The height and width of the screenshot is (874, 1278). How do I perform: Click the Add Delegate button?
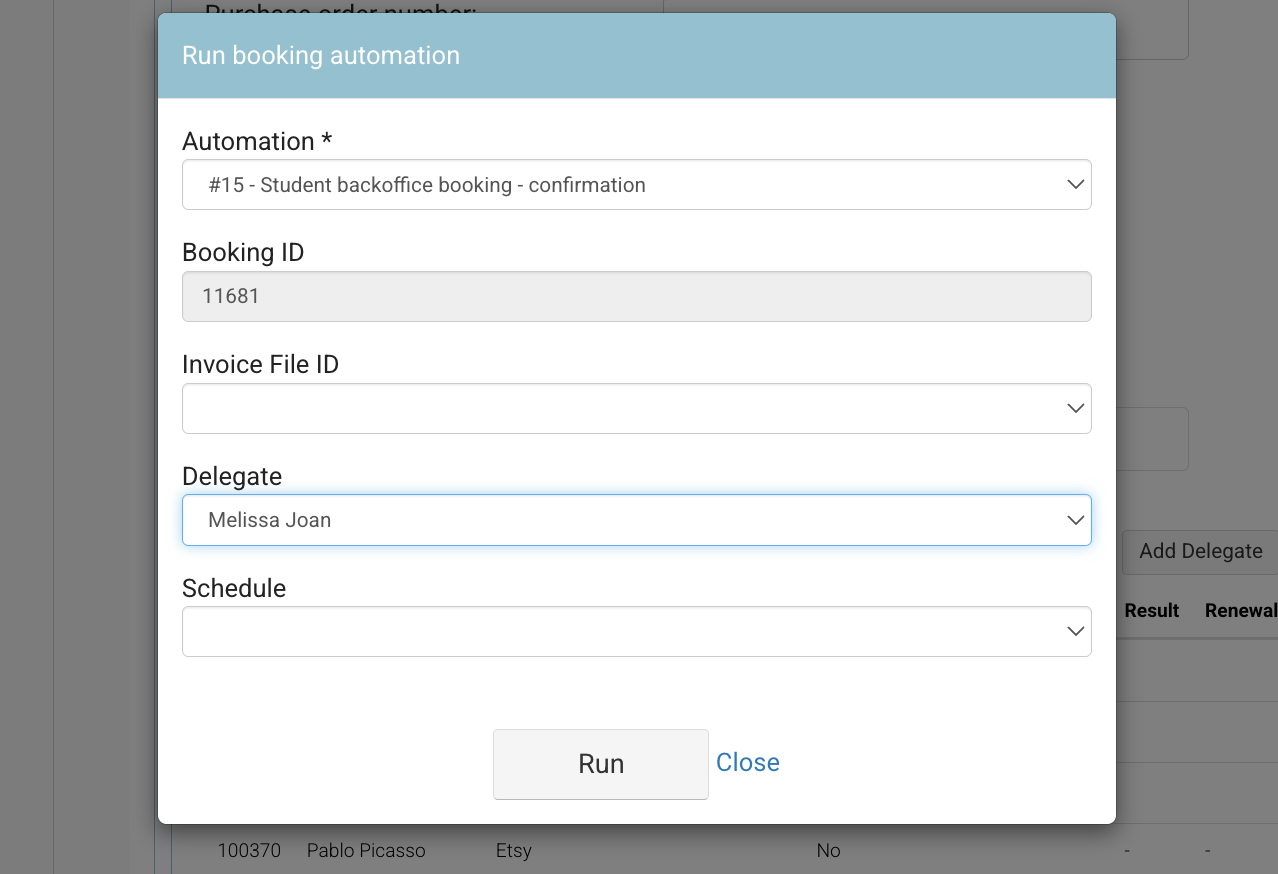pyautogui.click(x=1200, y=552)
